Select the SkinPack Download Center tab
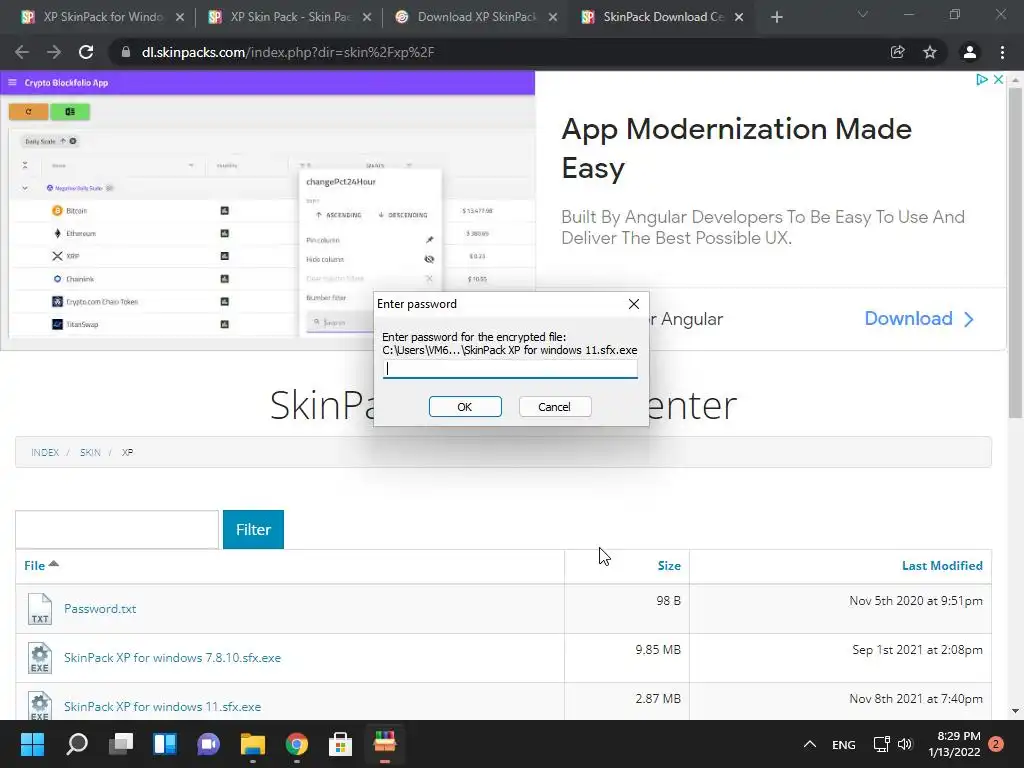 663,17
